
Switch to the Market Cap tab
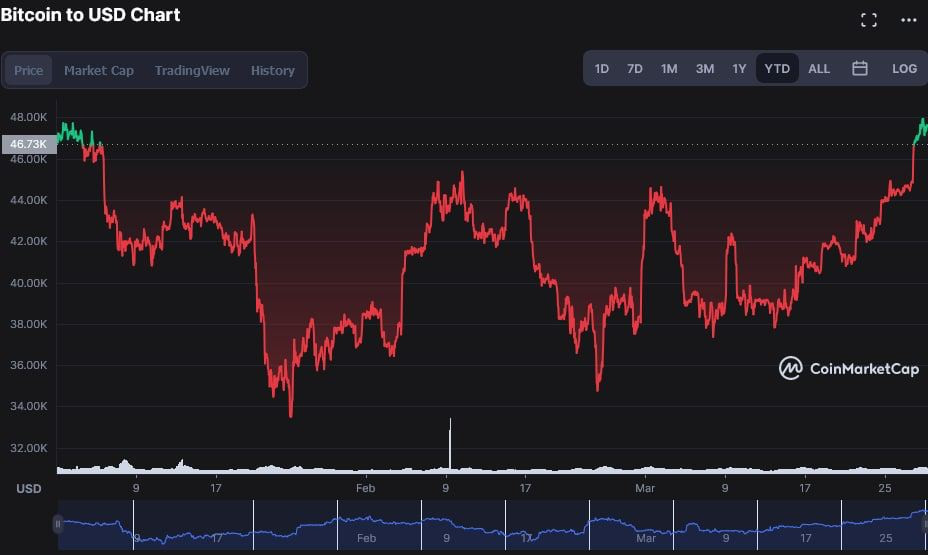tap(99, 70)
